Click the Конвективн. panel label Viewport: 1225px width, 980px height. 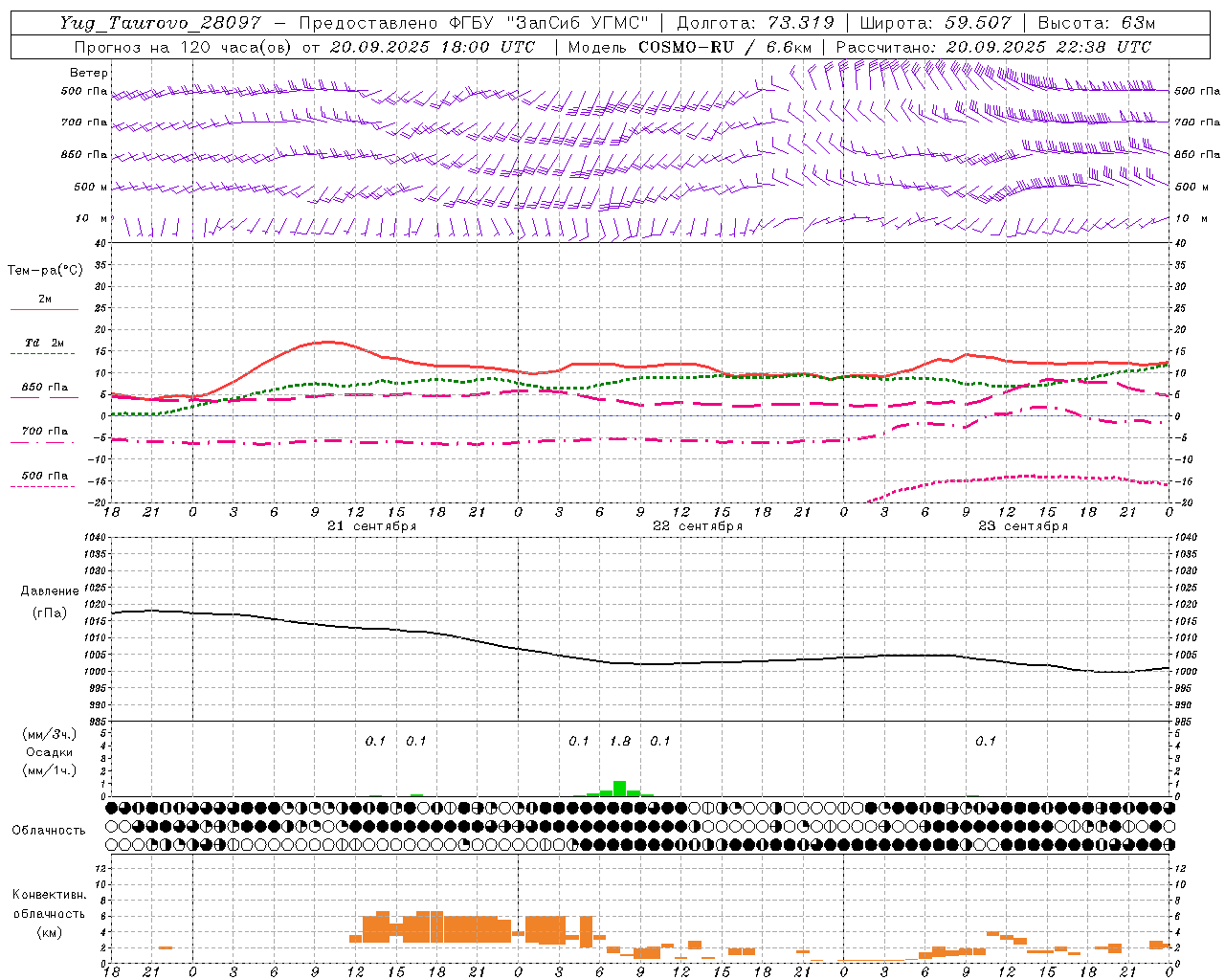(49, 895)
